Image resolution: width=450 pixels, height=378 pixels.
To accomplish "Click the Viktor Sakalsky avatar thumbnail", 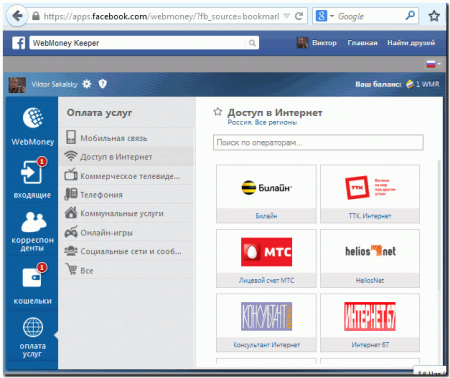I will (x=17, y=85).
